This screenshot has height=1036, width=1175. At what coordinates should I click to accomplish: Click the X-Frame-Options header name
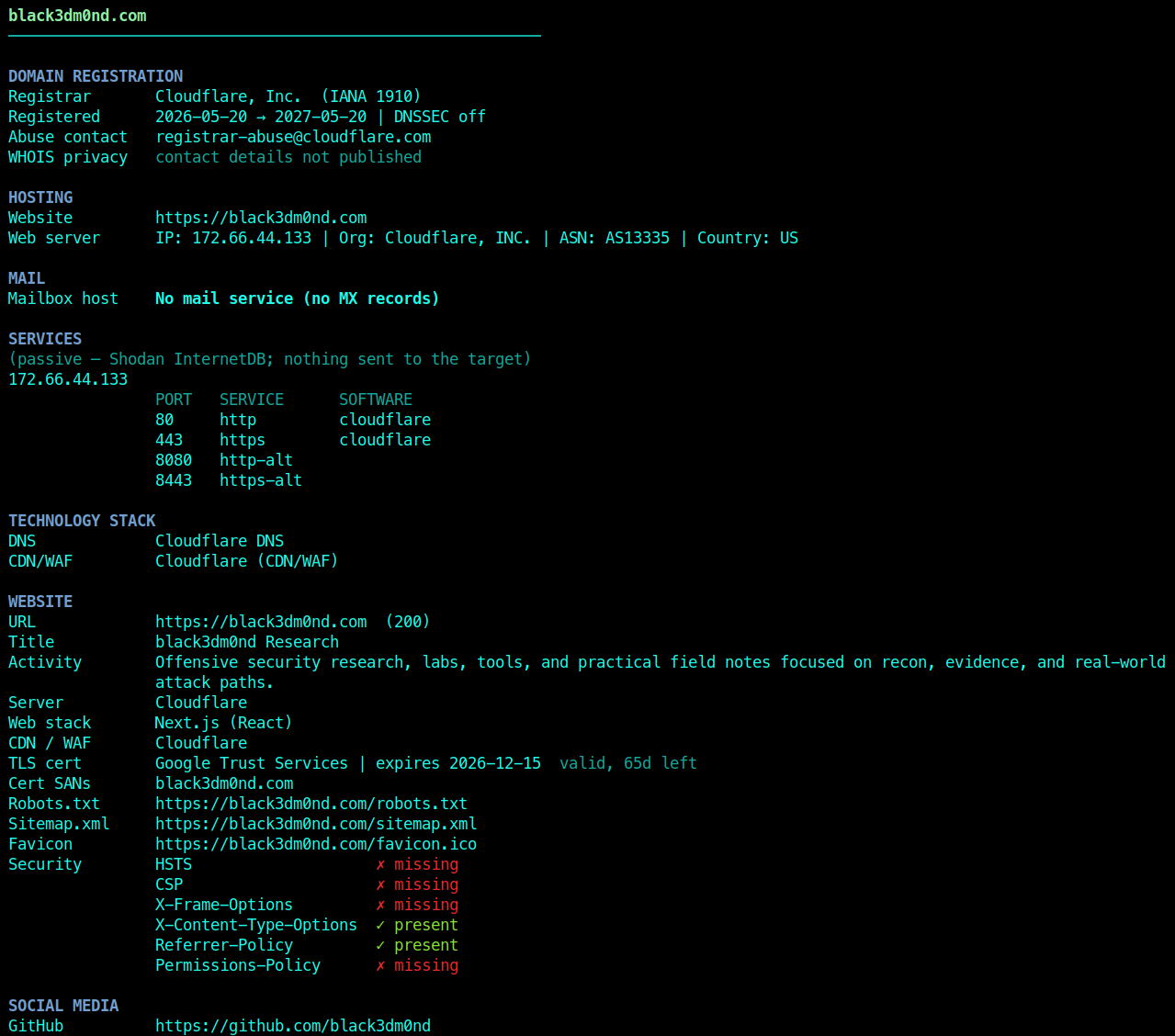click(x=224, y=905)
